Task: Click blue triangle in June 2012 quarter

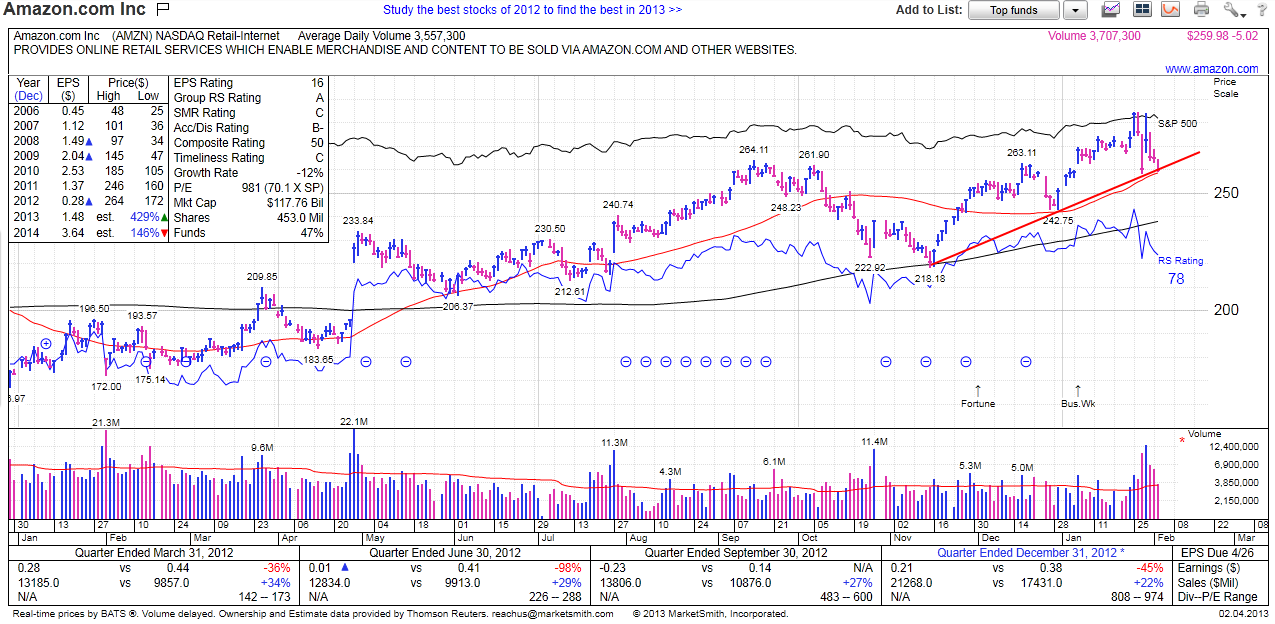Action: 345,568
